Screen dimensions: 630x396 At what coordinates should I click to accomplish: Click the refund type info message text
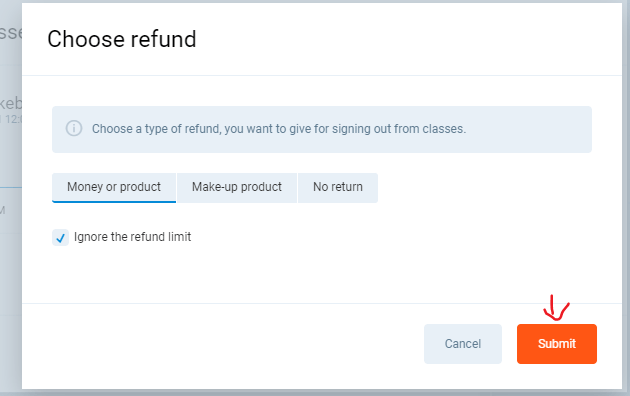pos(279,129)
